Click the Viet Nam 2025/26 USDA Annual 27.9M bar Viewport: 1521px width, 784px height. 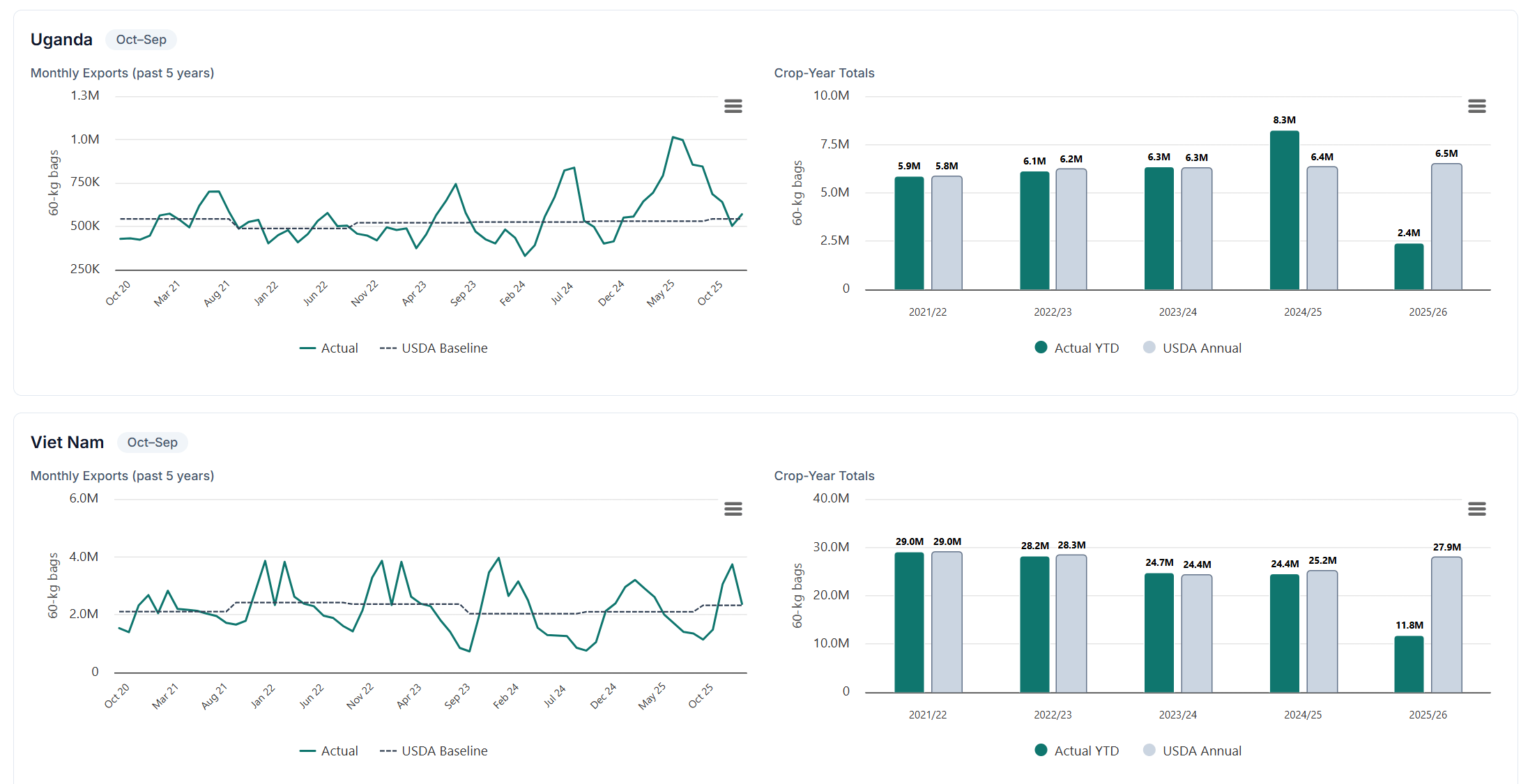(x=1446, y=624)
